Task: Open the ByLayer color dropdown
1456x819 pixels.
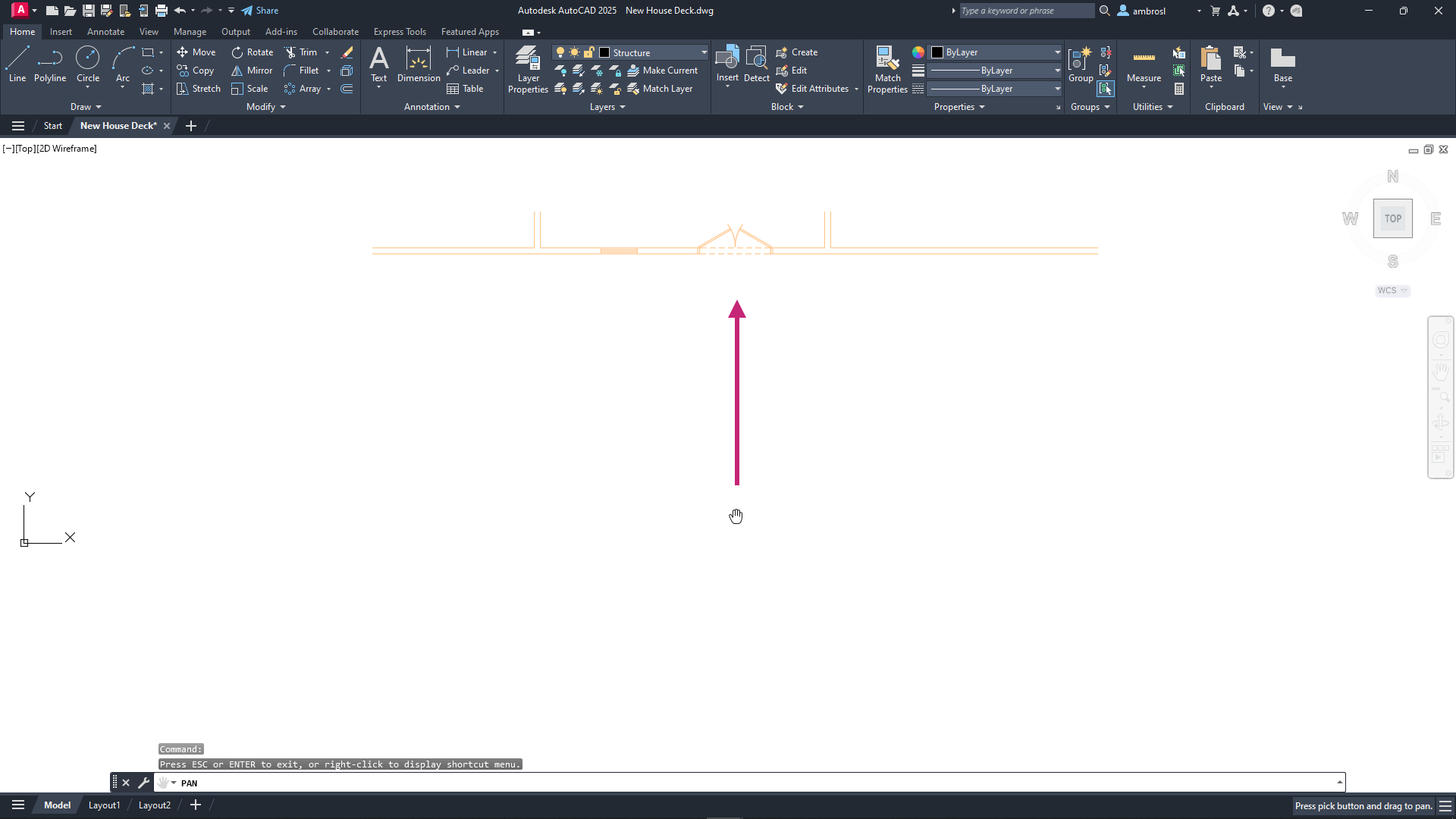Action: [1057, 52]
